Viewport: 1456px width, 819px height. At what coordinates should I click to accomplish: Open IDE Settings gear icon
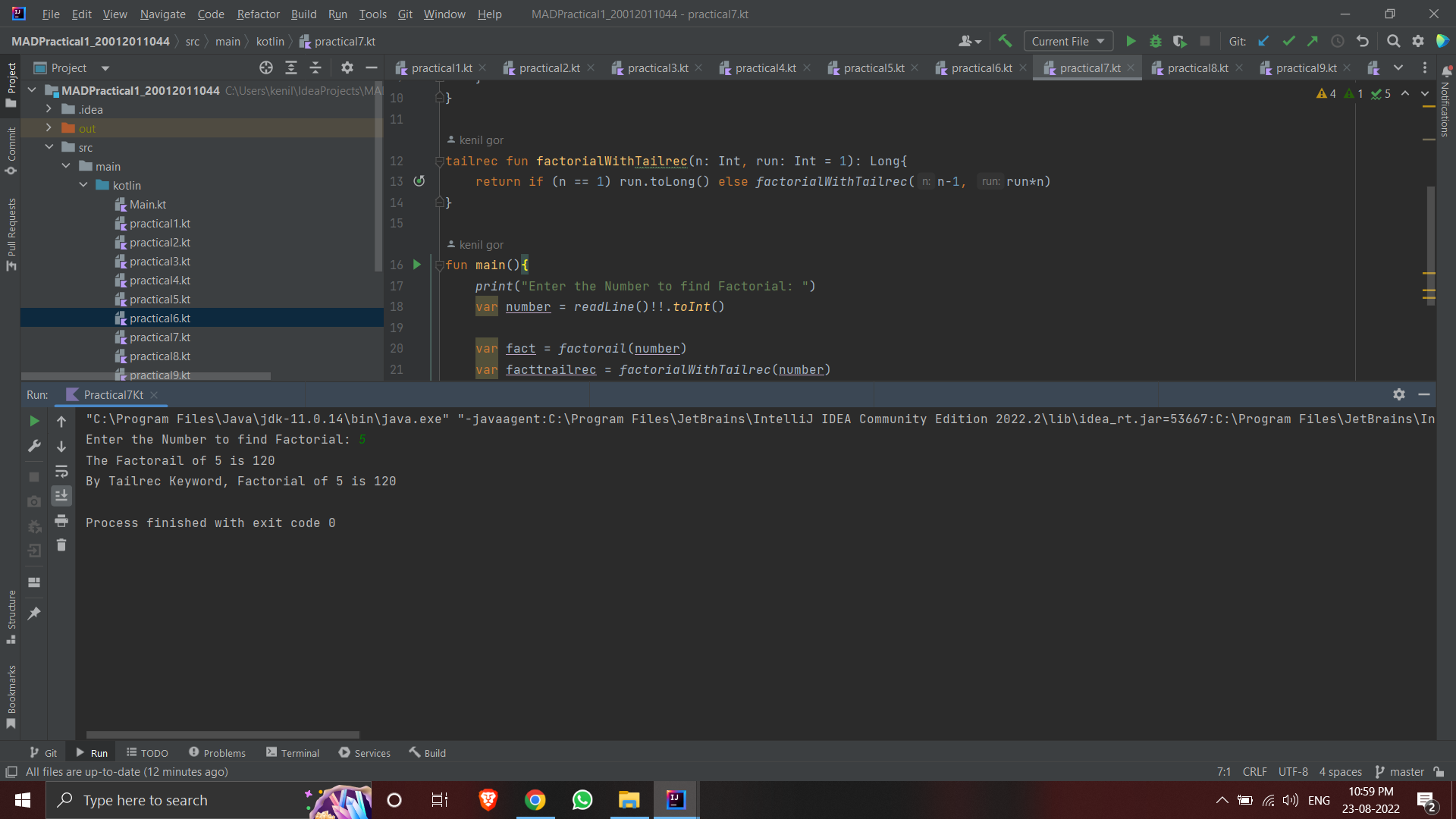(x=1418, y=41)
